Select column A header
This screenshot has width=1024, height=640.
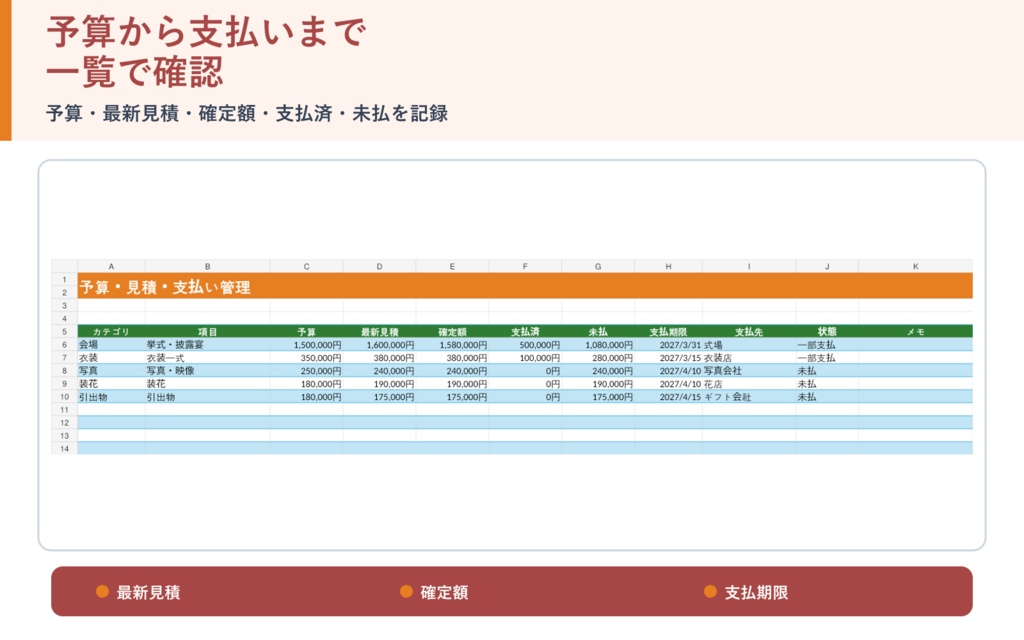pos(111,266)
